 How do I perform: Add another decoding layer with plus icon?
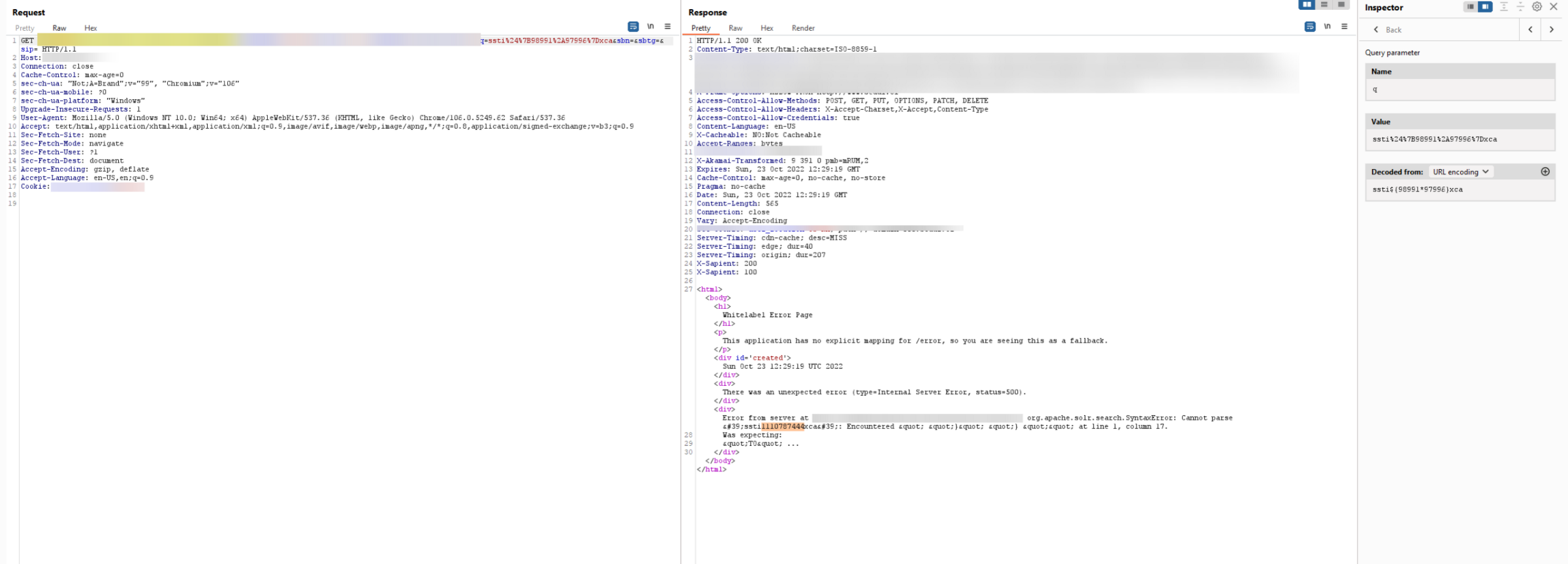[x=1545, y=172]
